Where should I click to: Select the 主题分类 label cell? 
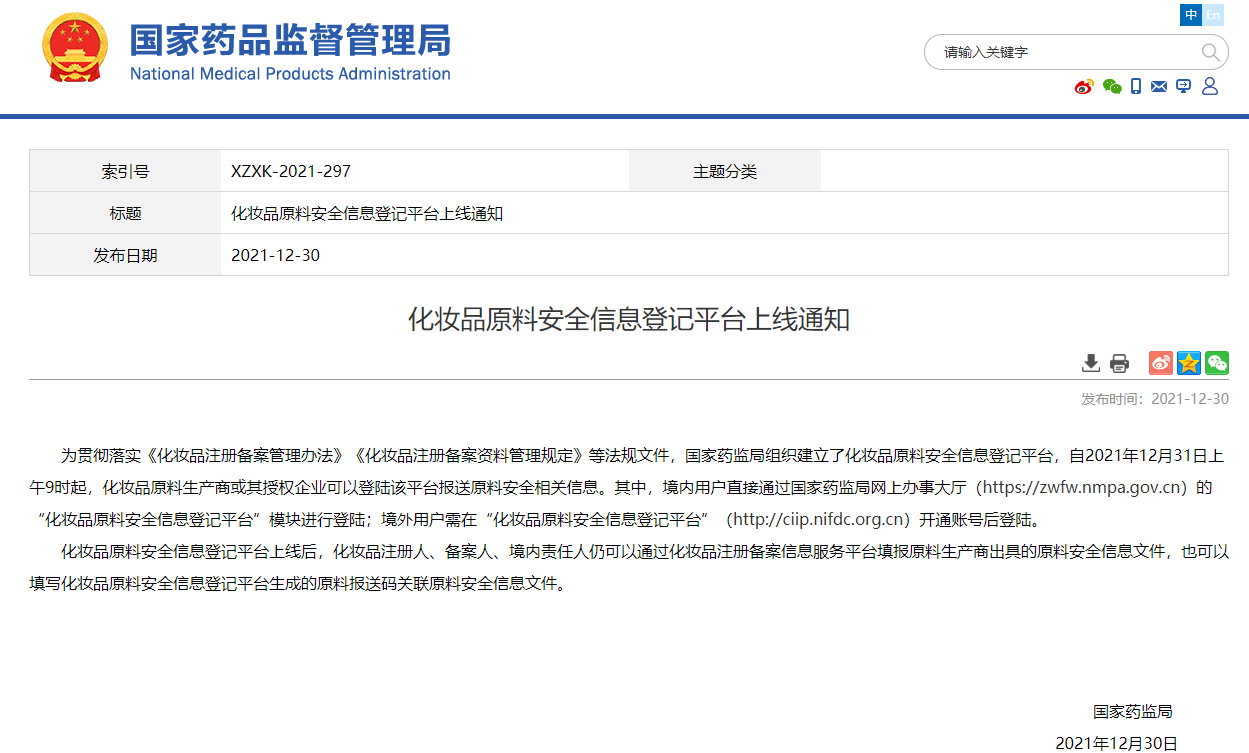point(725,171)
